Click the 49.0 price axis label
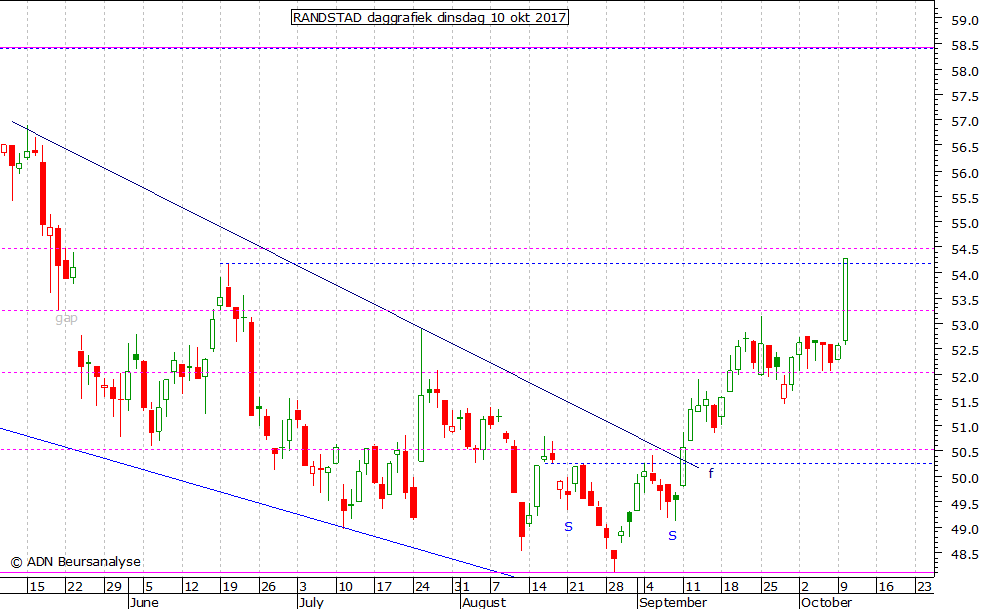The width and height of the screenshot is (982, 609). (964, 529)
